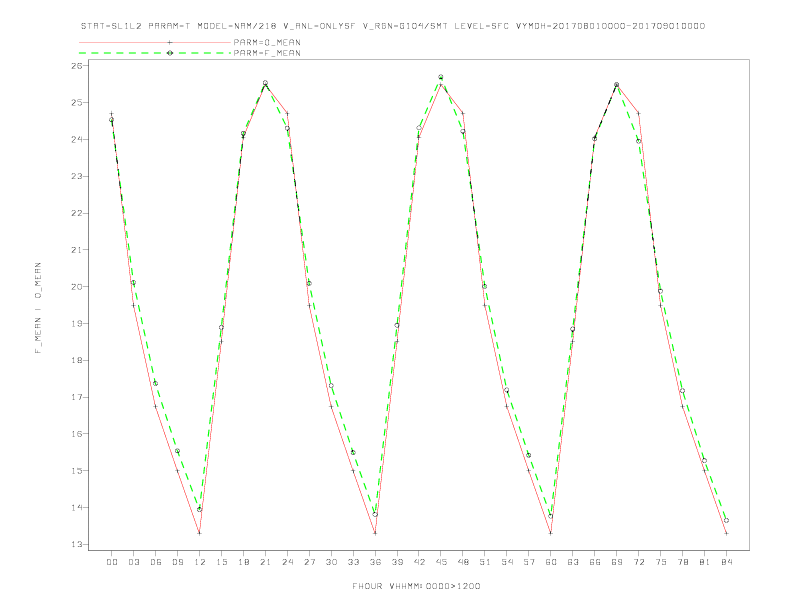Click x-axis tick label 03
The width and height of the screenshot is (792, 612).
click(x=133, y=562)
